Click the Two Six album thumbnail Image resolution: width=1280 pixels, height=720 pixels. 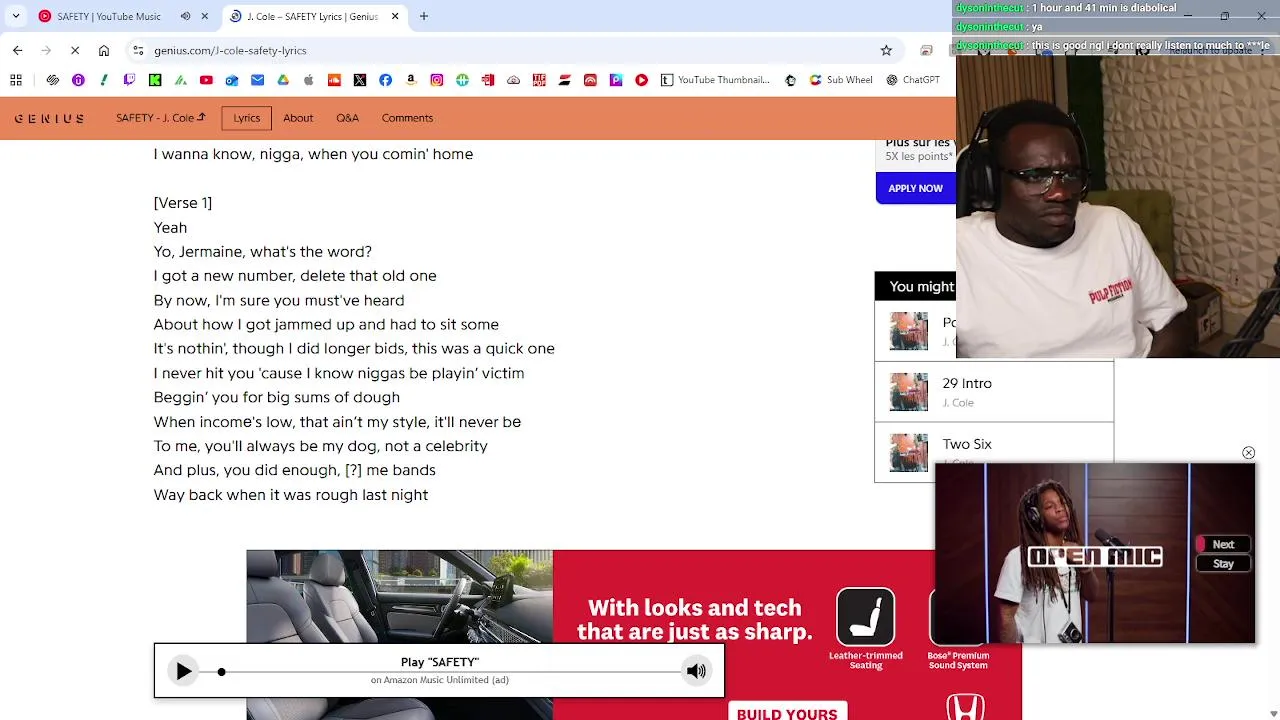click(909, 453)
